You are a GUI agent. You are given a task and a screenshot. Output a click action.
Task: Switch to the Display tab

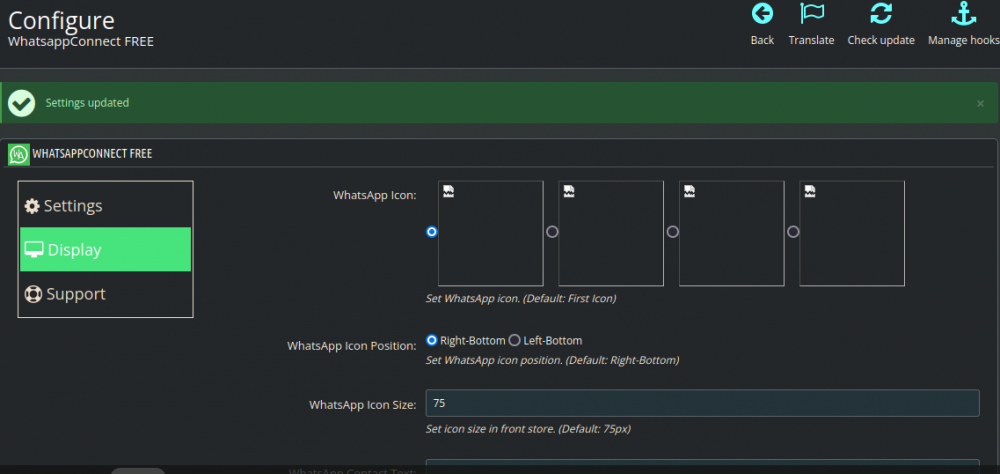(x=105, y=249)
